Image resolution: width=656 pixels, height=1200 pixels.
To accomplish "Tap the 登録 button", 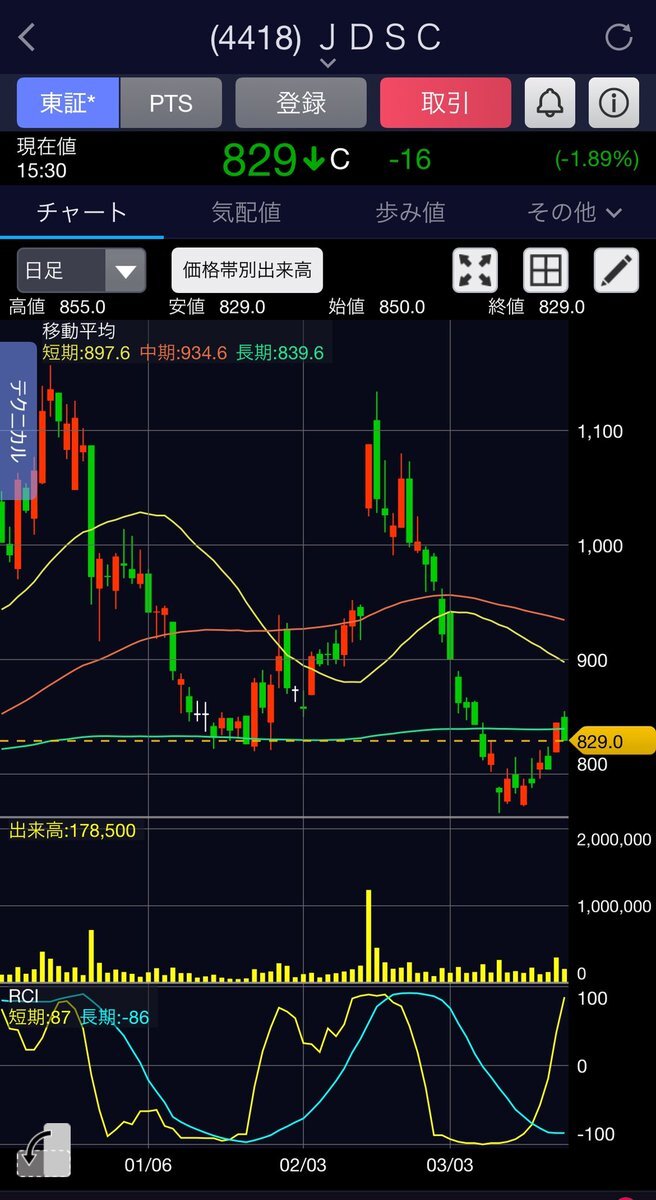I will pos(301,103).
